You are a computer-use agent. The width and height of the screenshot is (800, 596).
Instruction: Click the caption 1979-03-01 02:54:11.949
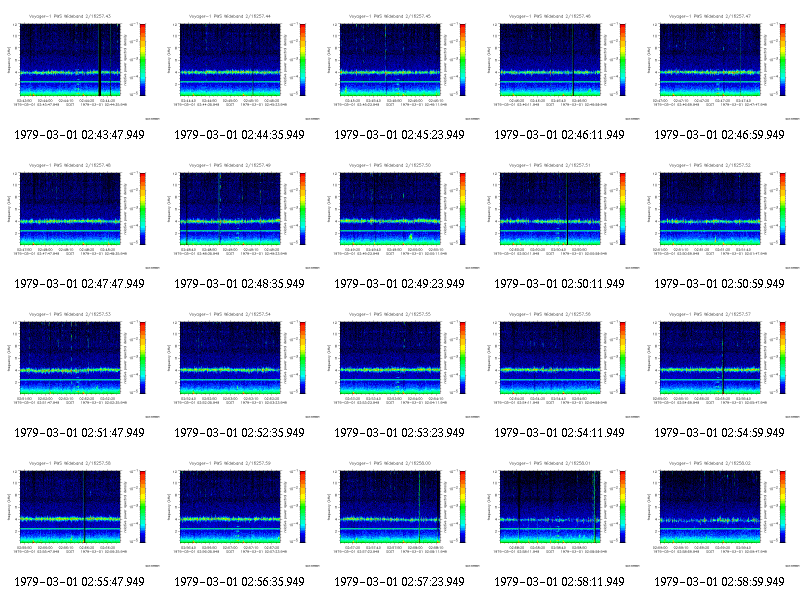point(559,433)
